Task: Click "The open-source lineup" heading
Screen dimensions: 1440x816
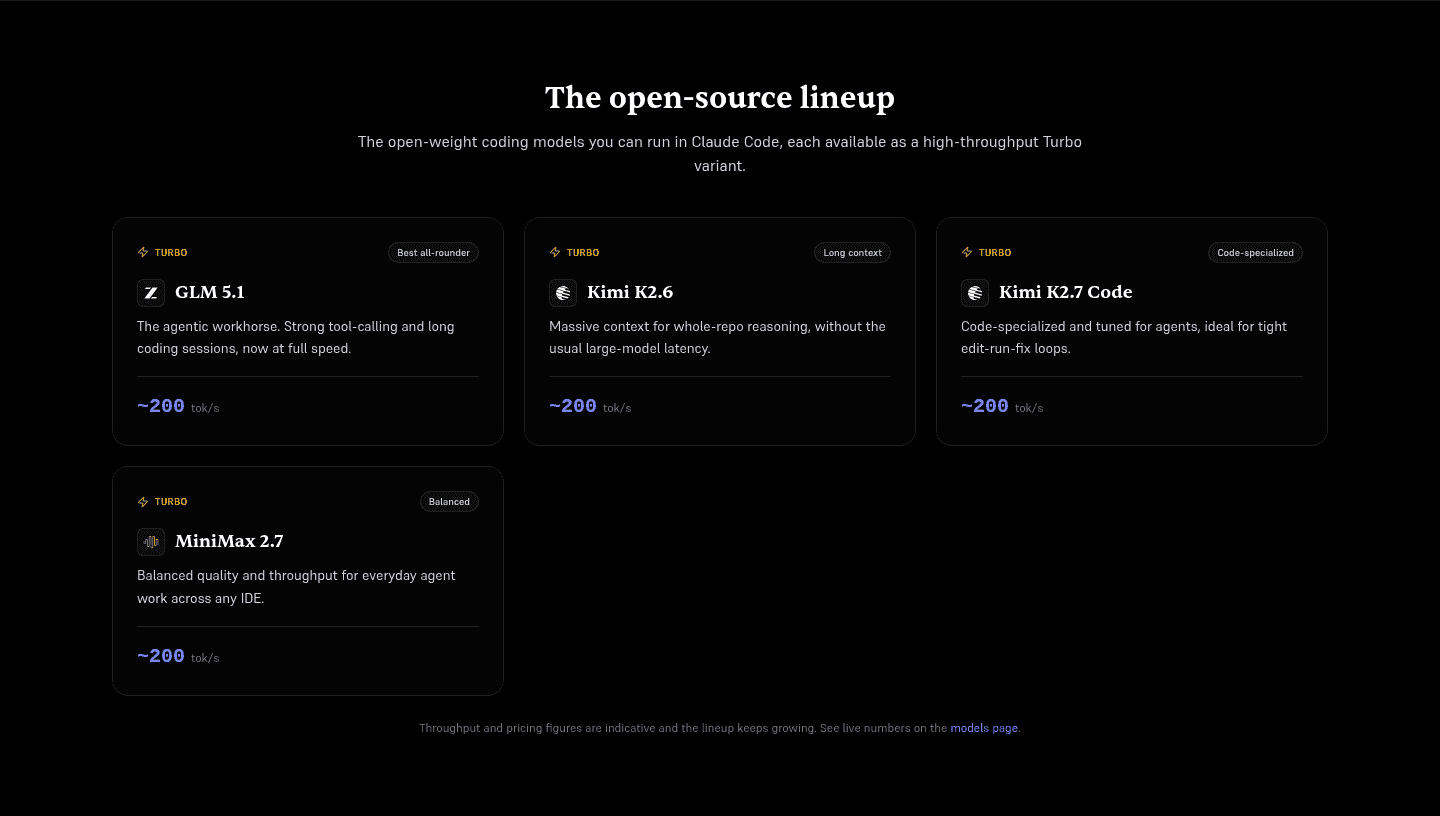Action: coord(720,98)
